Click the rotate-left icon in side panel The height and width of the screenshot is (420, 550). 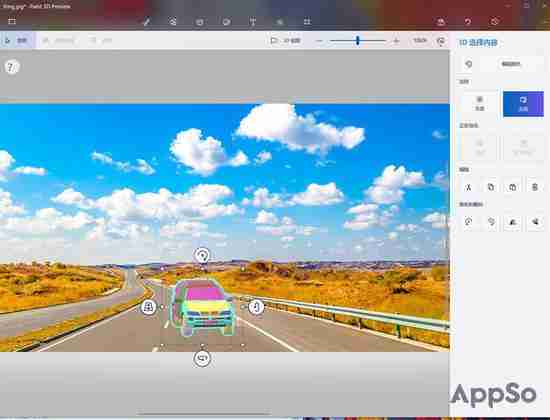coord(469,222)
